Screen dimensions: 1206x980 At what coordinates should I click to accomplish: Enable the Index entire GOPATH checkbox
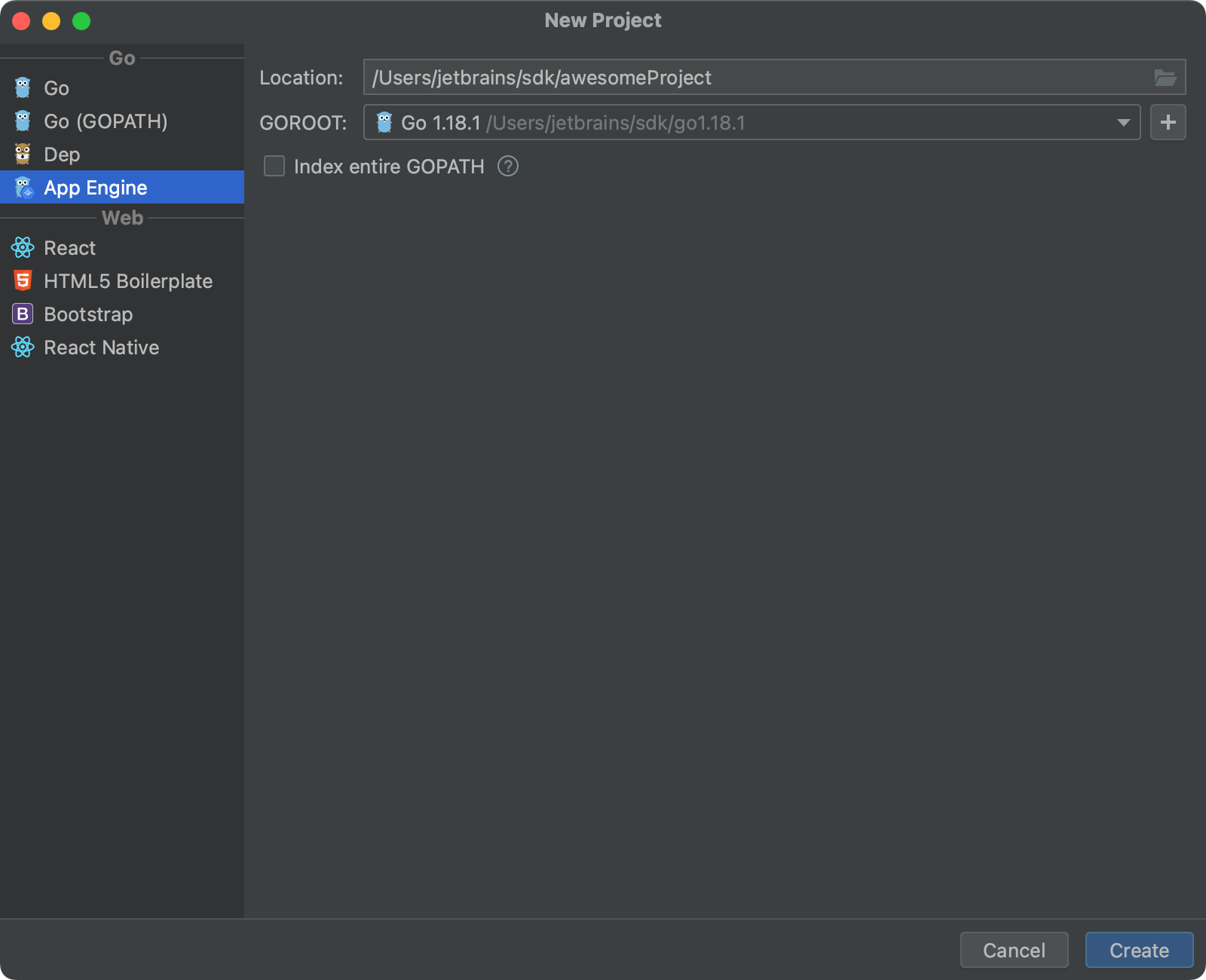click(274, 166)
